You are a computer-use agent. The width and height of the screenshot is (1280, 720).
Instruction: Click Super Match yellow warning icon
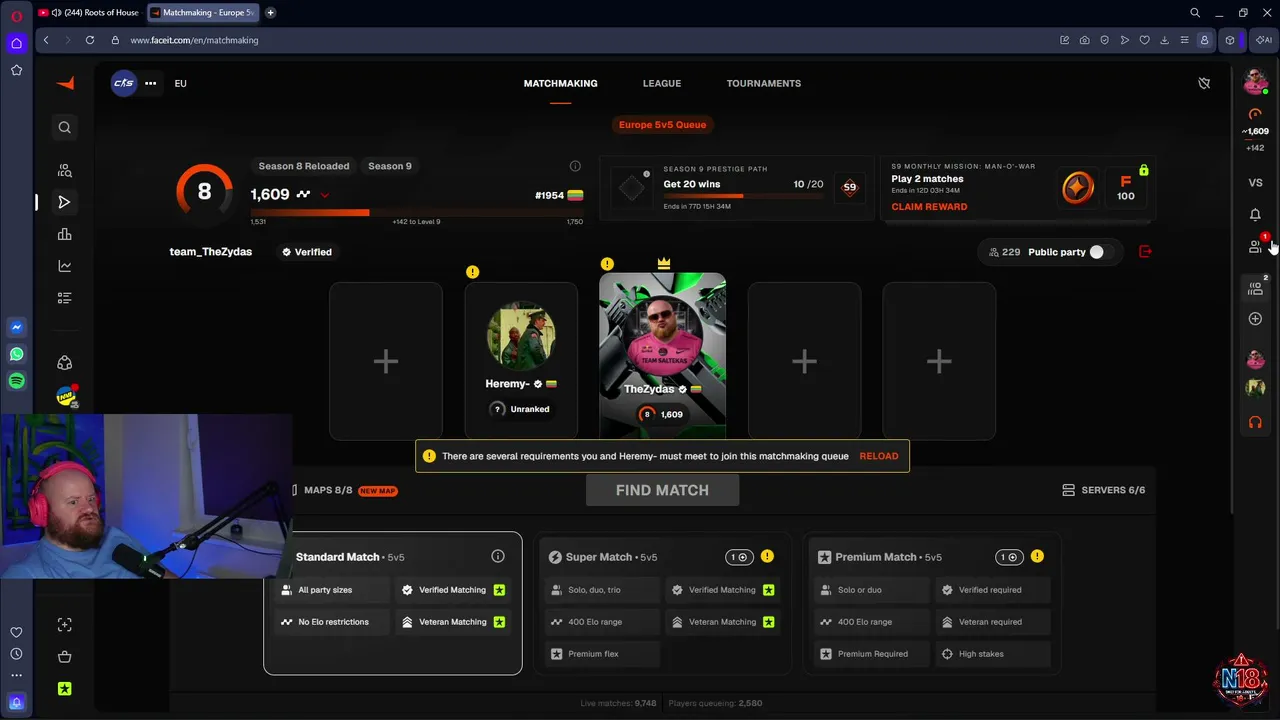(x=767, y=556)
